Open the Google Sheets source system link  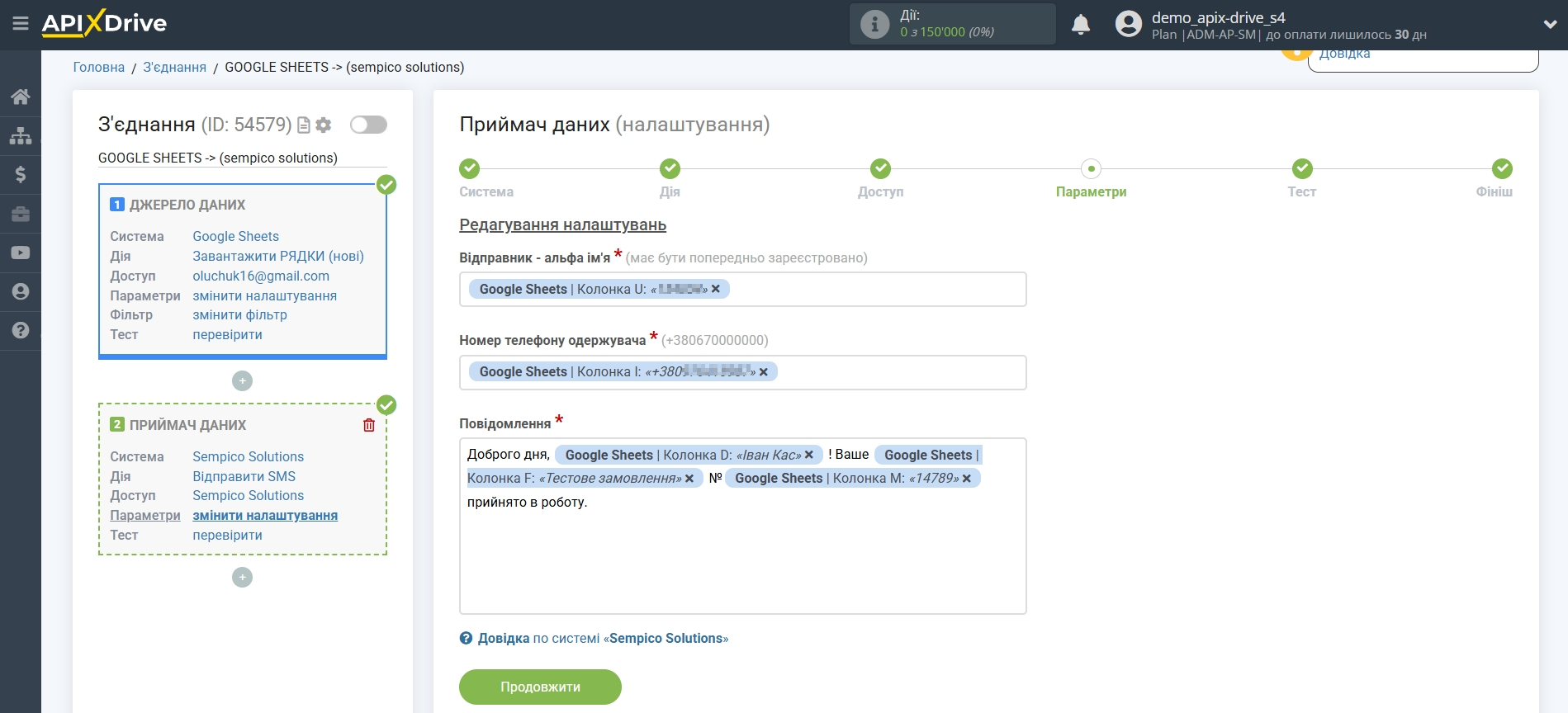pos(235,236)
